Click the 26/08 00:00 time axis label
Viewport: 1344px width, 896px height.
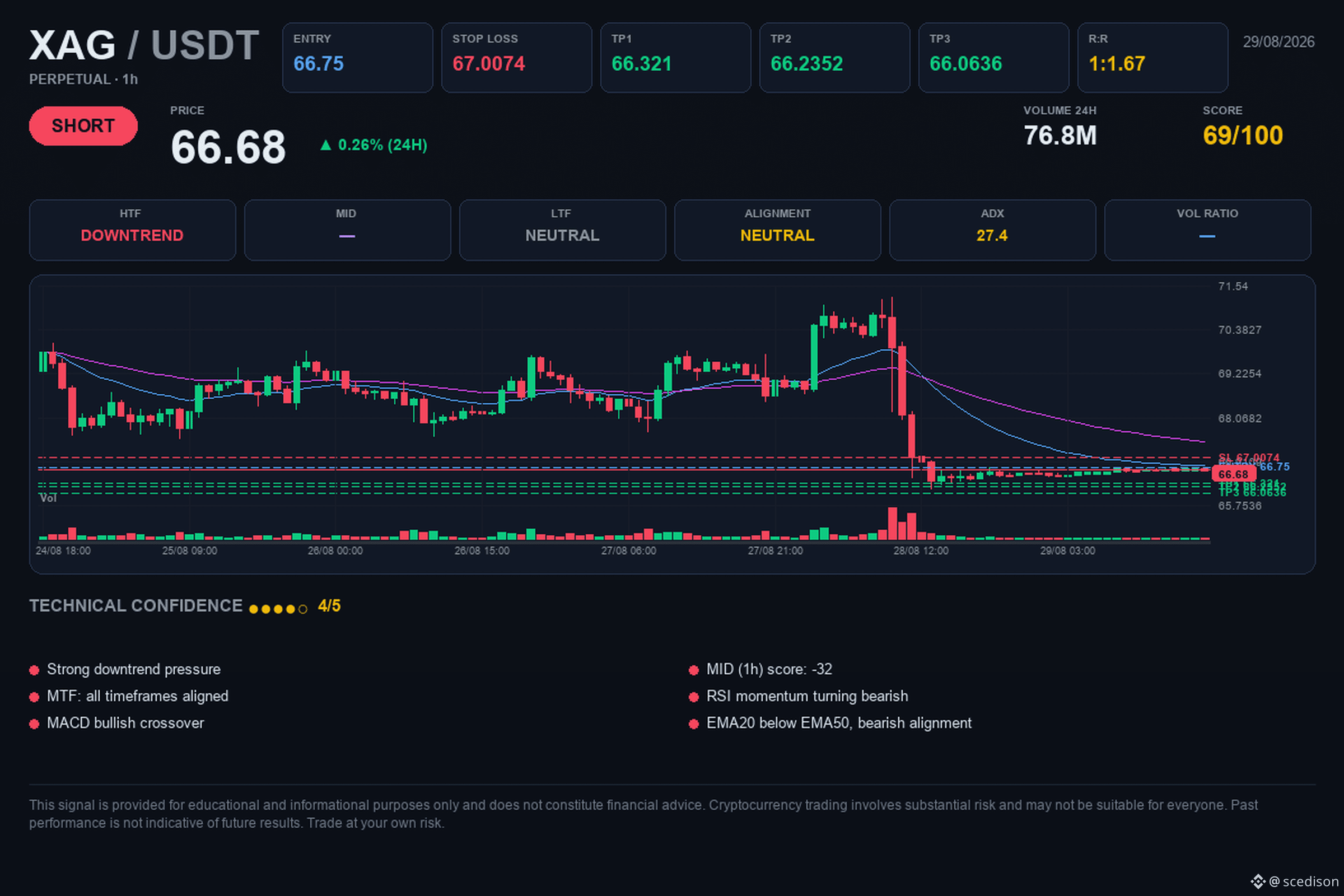tap(335, 551)
